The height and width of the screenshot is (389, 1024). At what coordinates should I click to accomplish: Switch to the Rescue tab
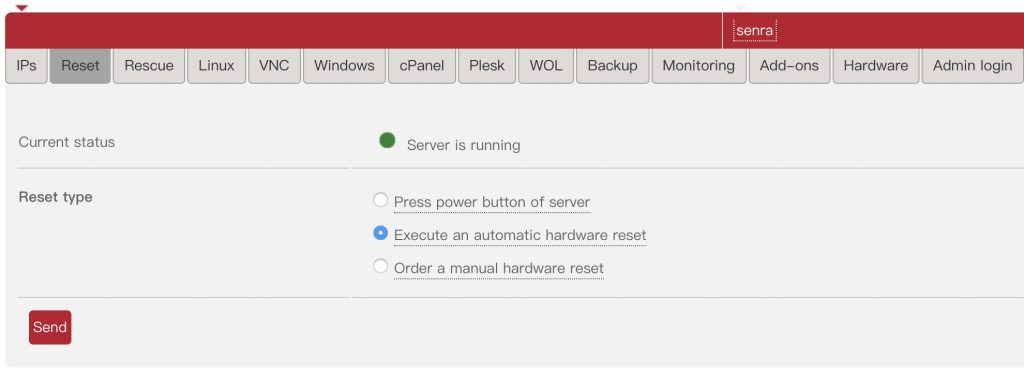[x=149, y=66]
